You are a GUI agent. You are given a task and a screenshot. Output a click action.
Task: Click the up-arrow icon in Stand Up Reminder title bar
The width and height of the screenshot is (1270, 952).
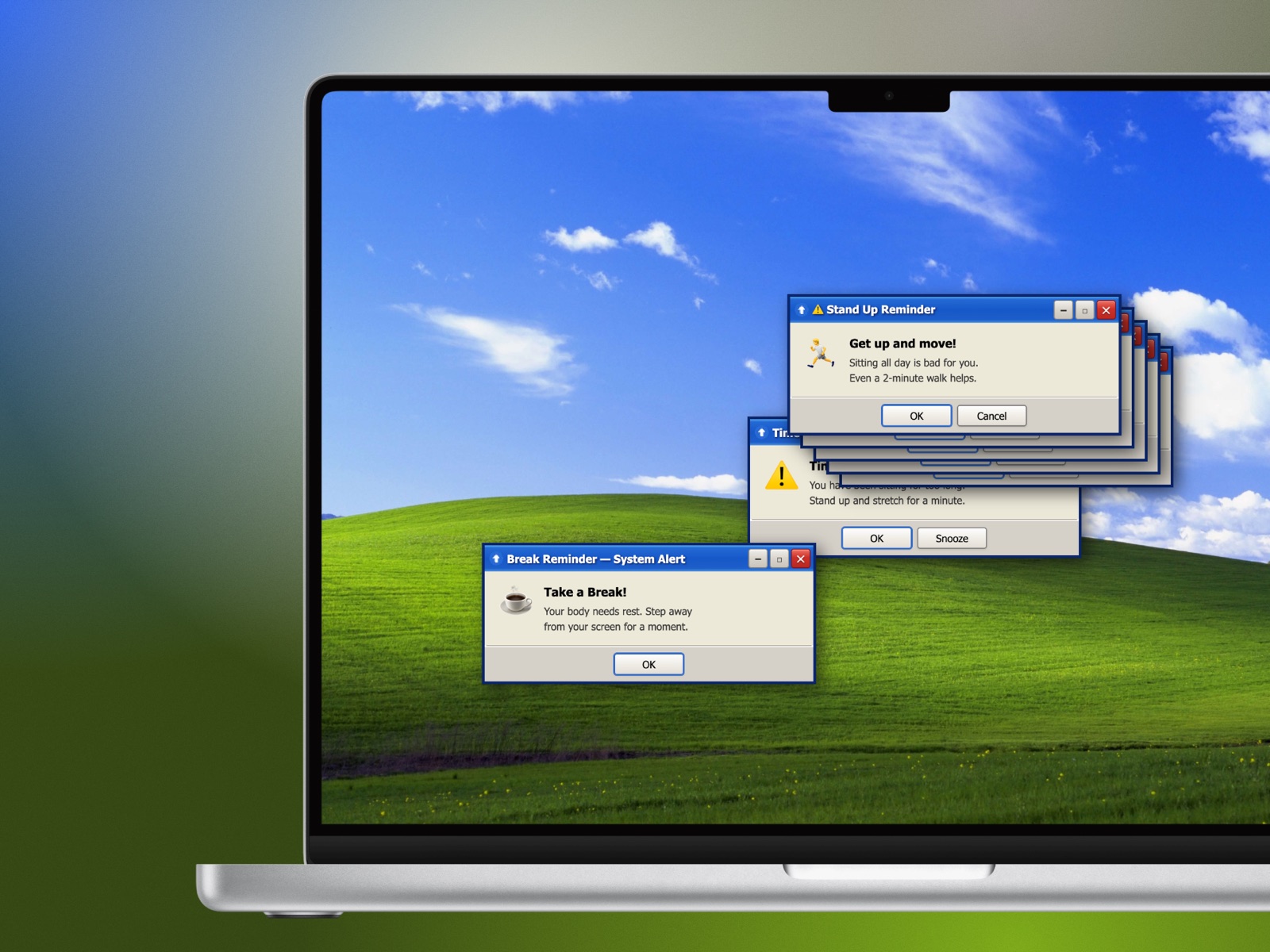point(802,310)
